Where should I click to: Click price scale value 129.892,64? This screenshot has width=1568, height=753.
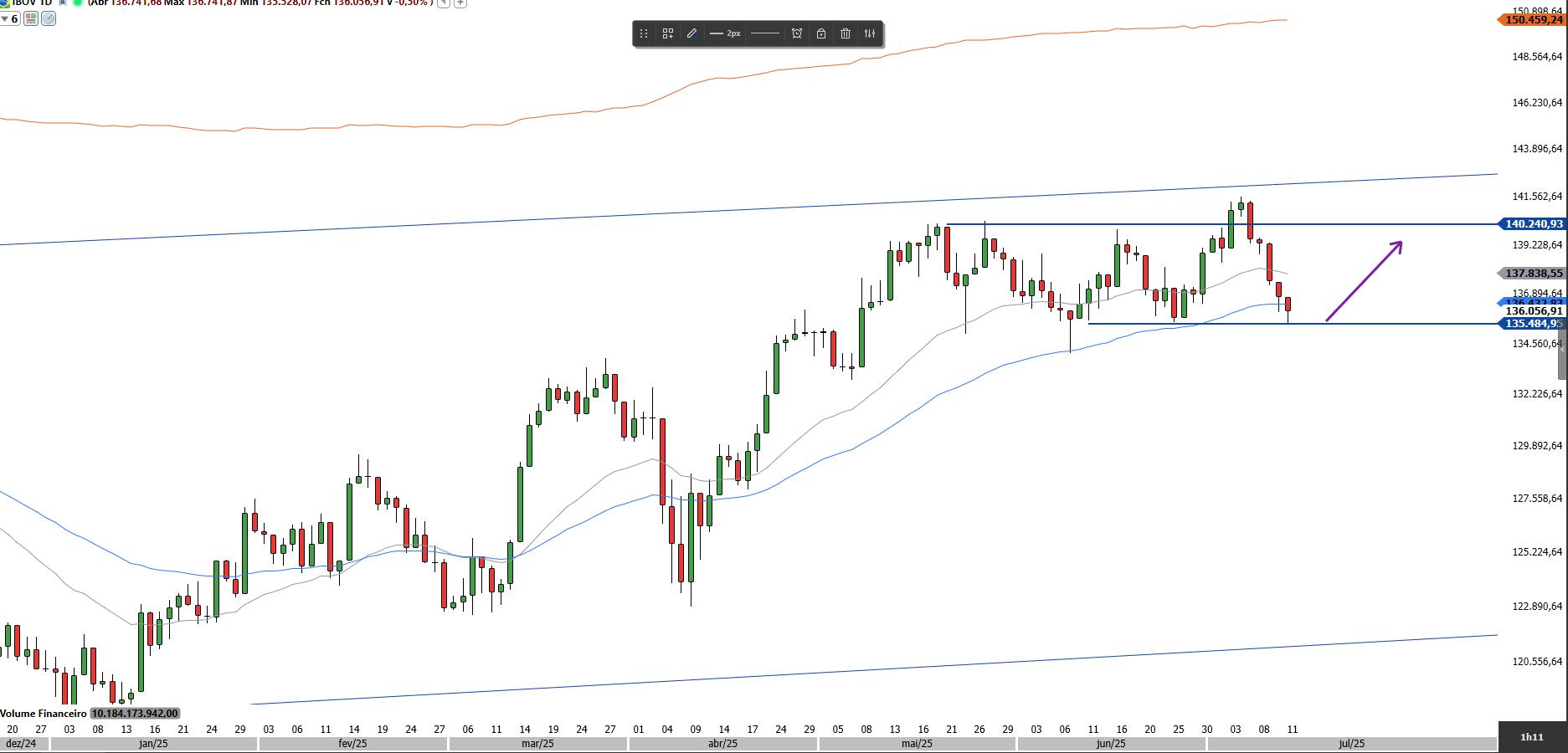tap(1536, 446)
